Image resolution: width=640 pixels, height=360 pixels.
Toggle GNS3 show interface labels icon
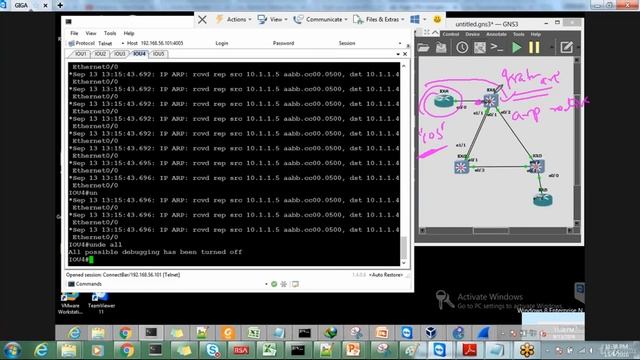point(480,48)
